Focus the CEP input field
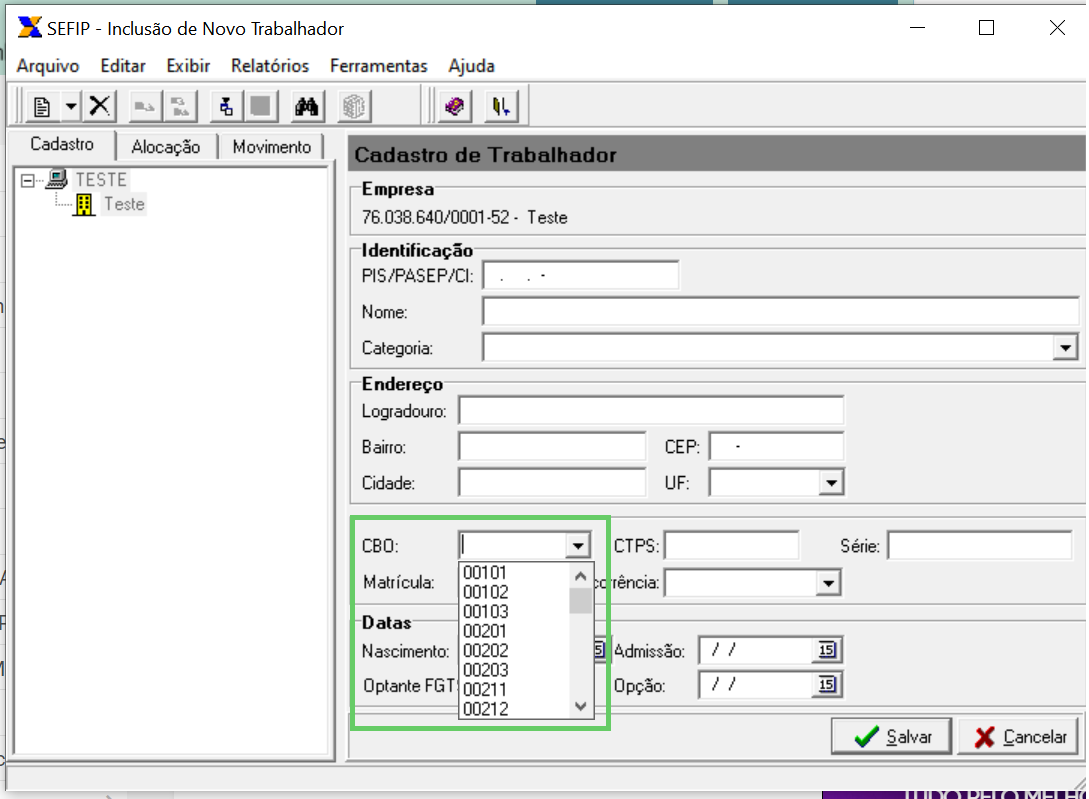This screenshot has width=1089, height=799. pos(776,447)
